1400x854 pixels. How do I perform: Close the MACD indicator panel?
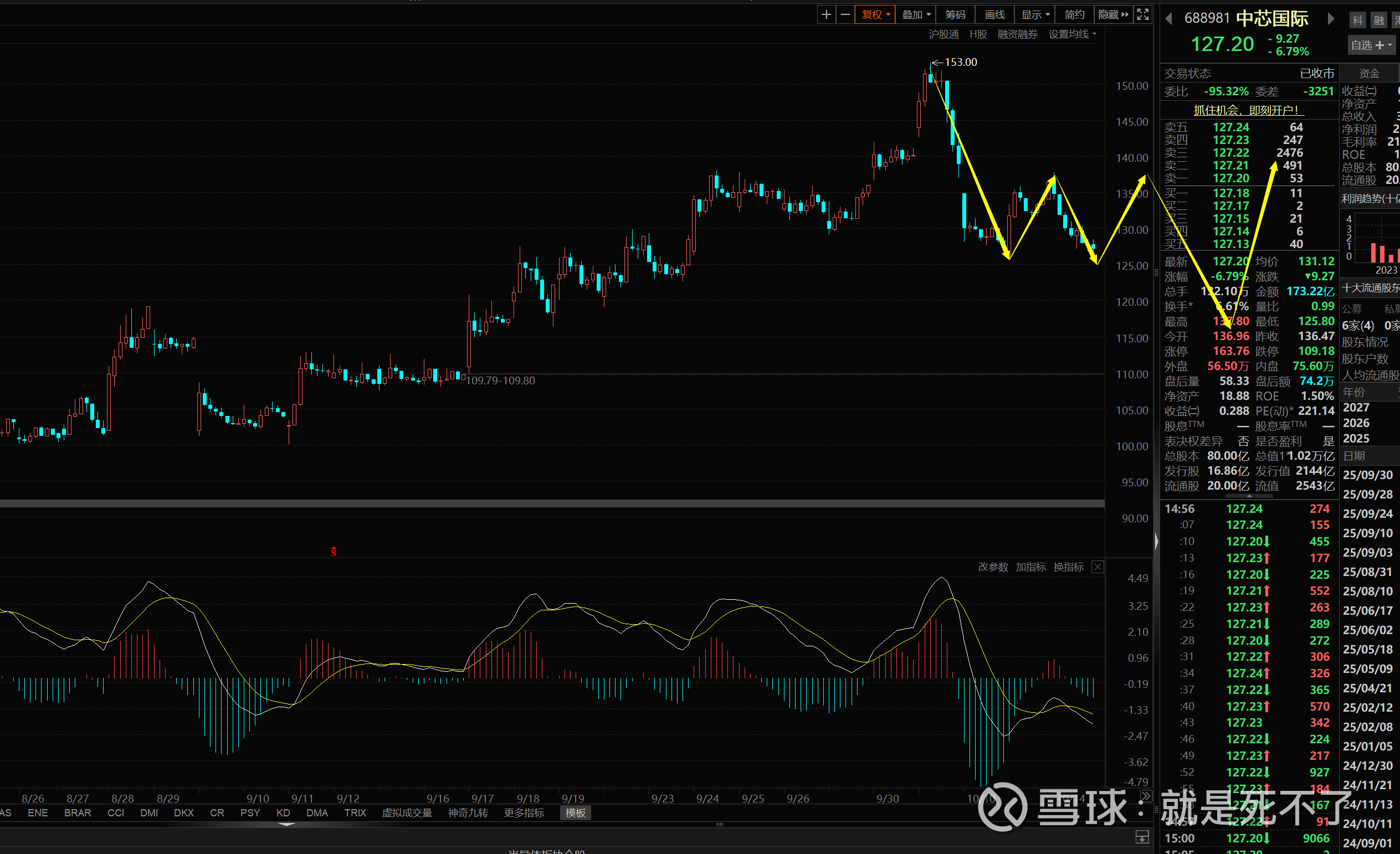(1098, 567)
